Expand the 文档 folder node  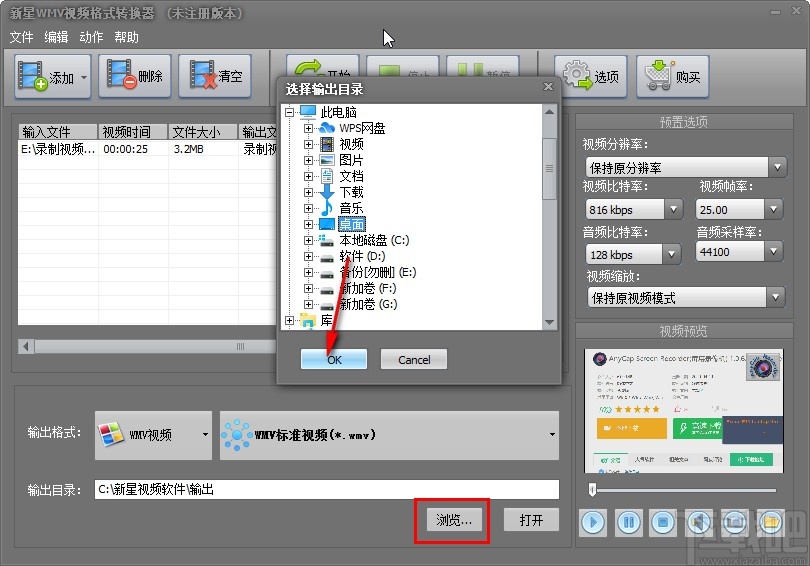click(x=308, y=176)
